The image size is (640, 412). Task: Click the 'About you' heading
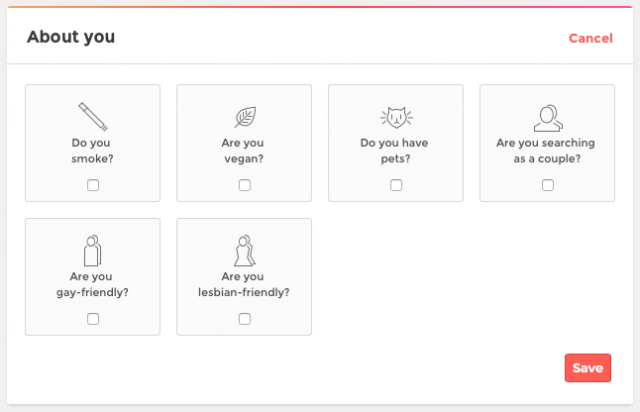point(71,37)
